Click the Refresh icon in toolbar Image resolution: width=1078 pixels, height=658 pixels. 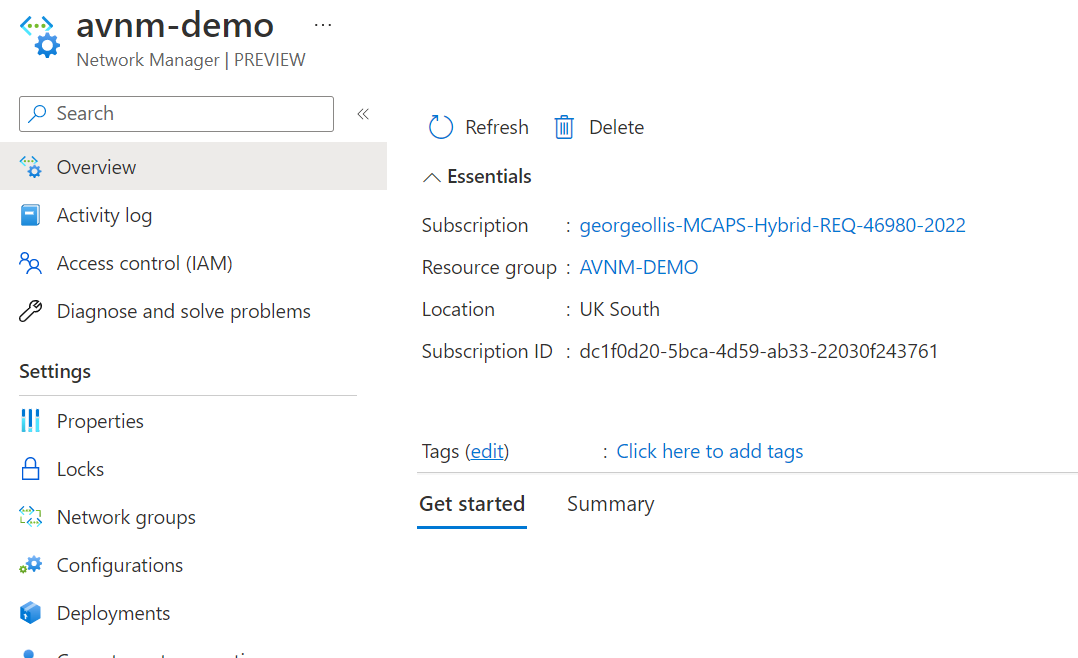pyautogui.click(x=441, y=127)
